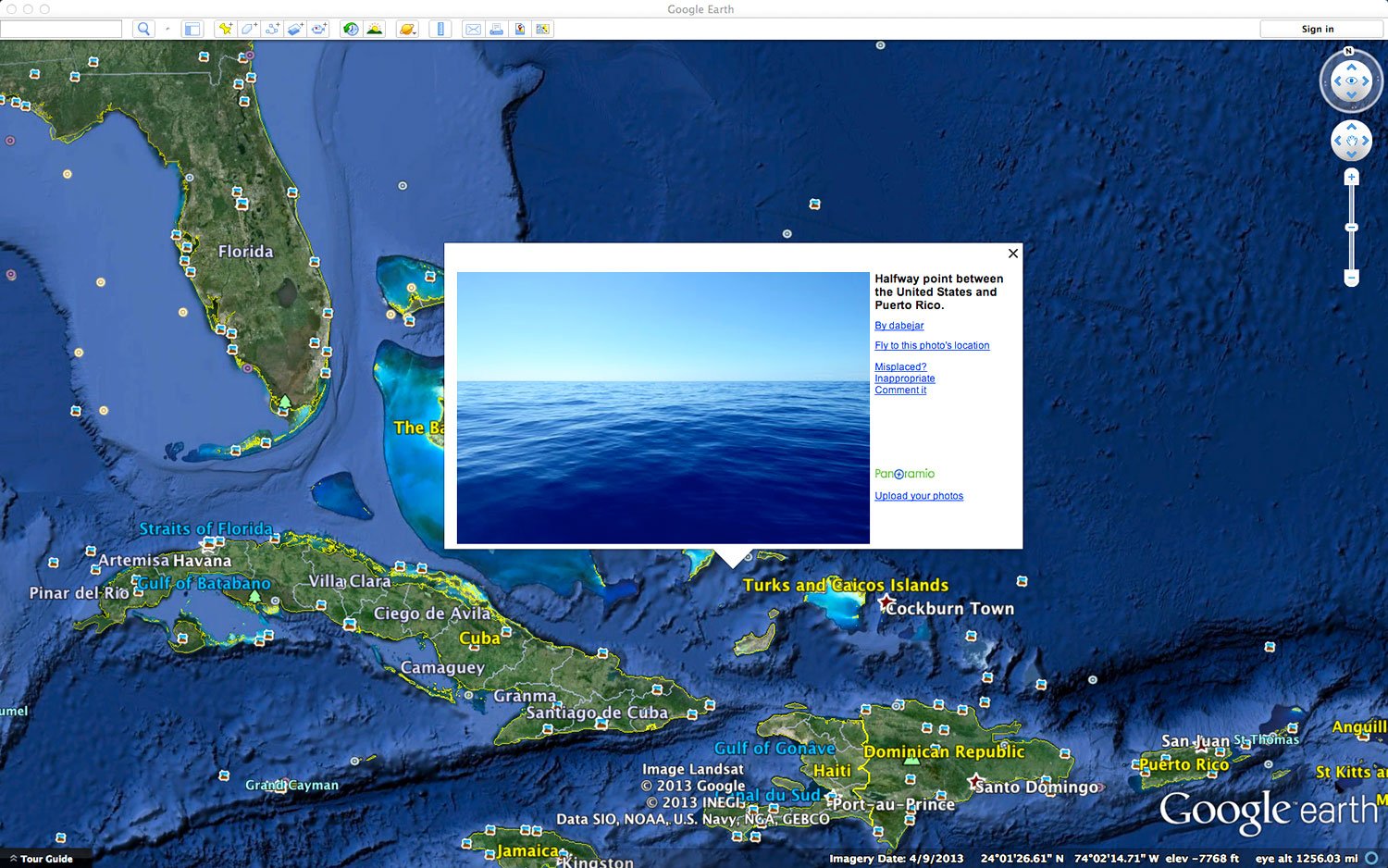Select the Add Polygon tool
Screen dimensions: 1388x868
tap(249, 29)
